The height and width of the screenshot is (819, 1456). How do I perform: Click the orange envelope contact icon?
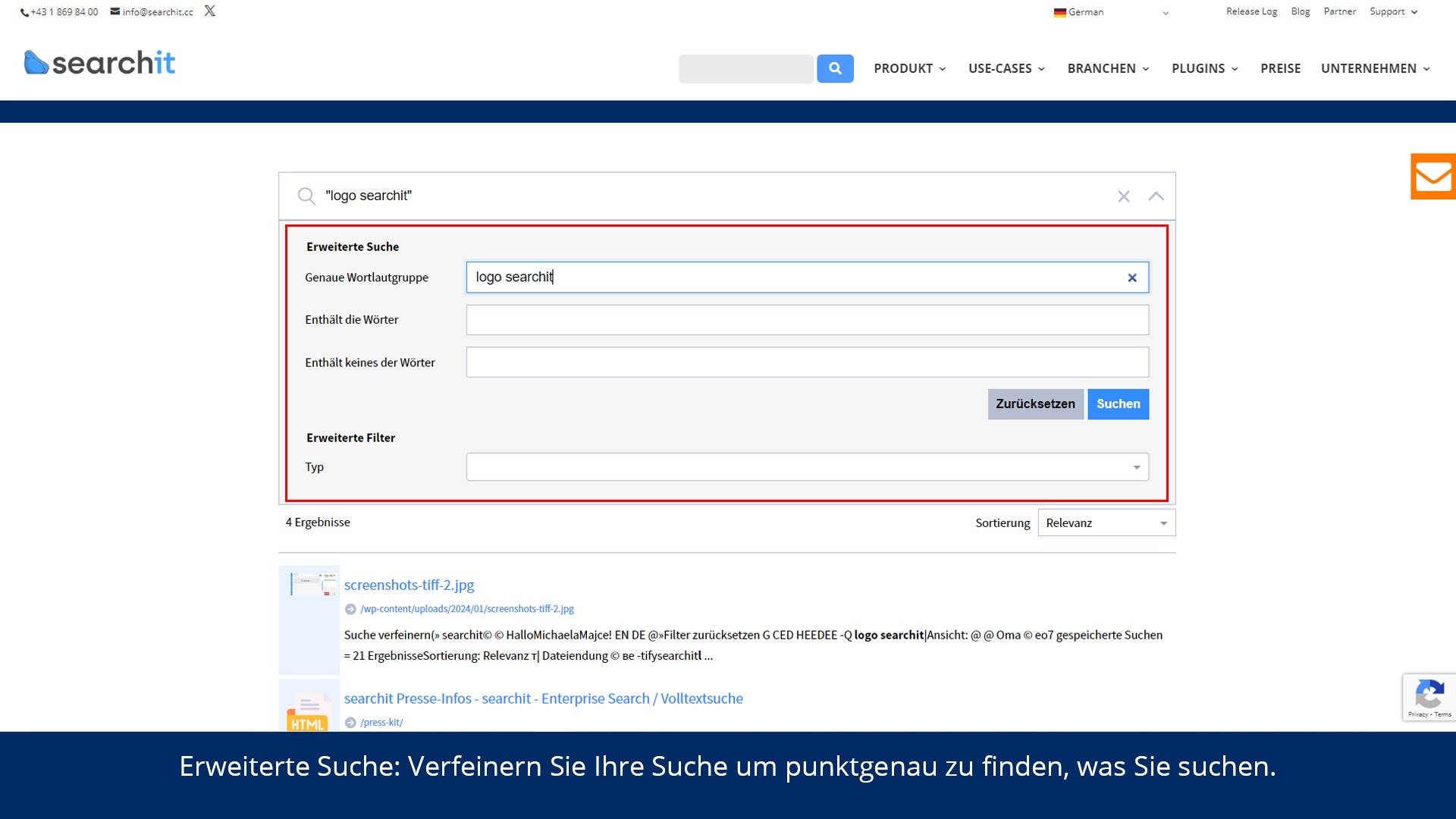1433,177
